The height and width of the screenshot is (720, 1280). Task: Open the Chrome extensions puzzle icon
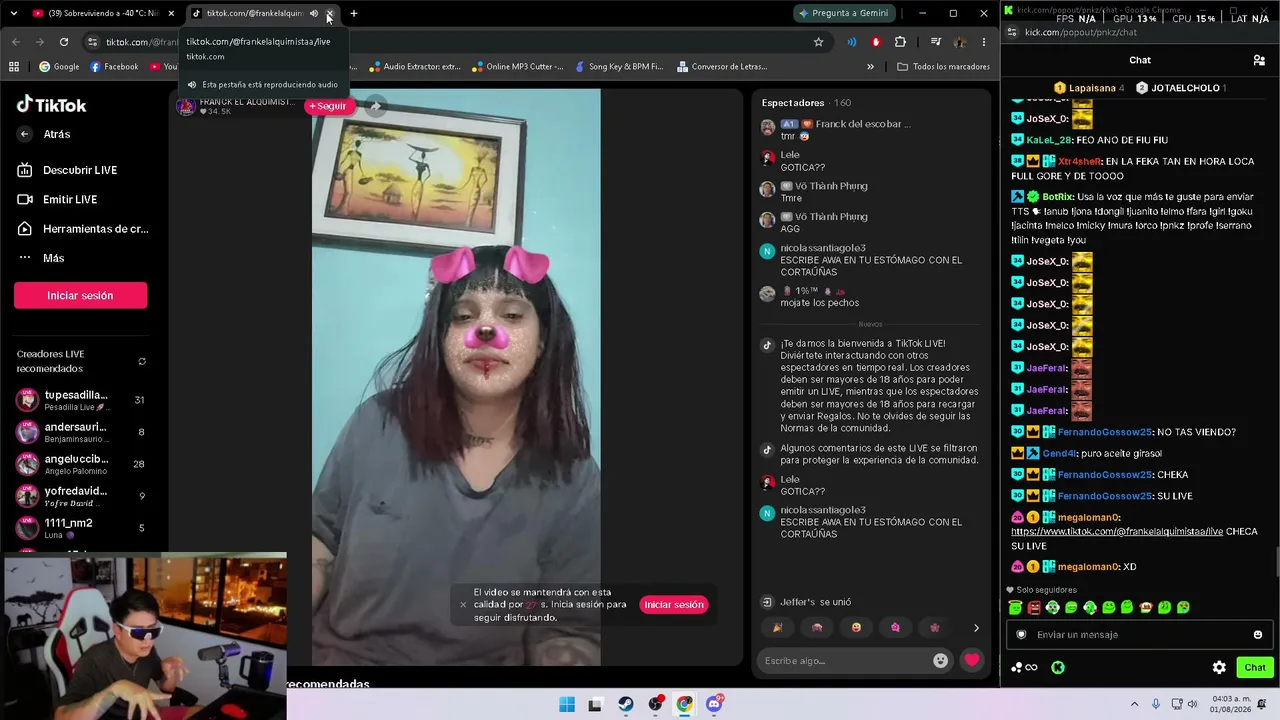pyautogui.click(x=900, y=42)
